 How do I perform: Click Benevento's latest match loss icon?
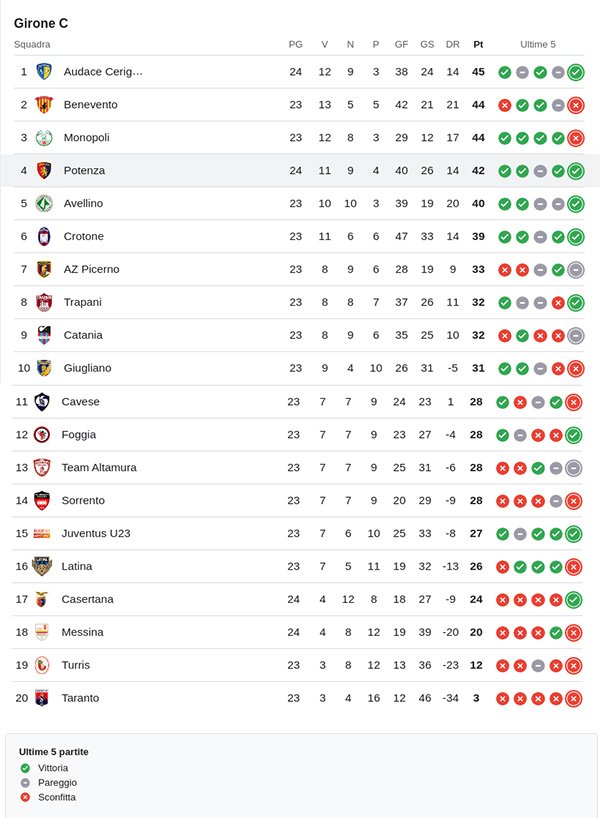[575, 105]
